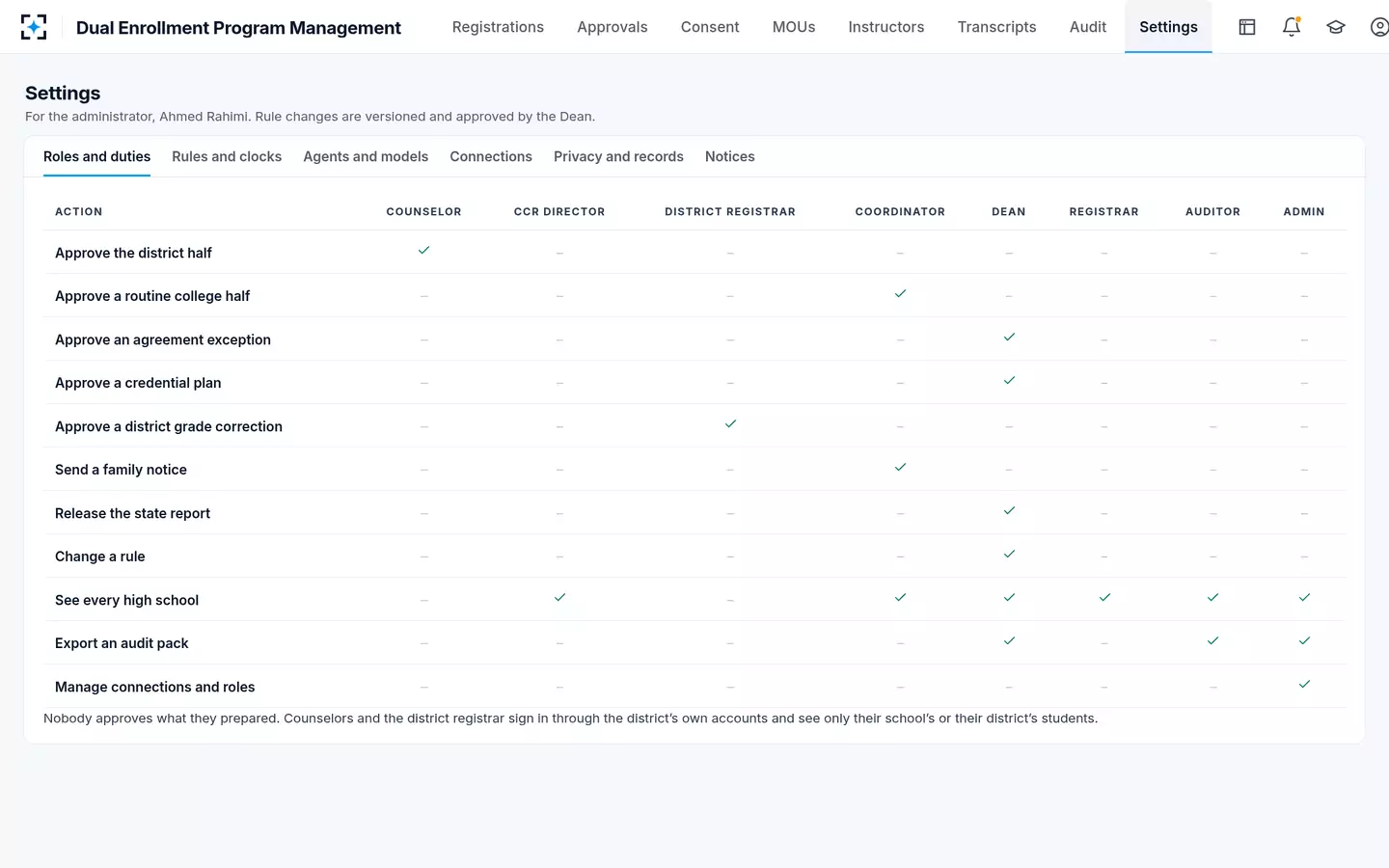Viewport: 1389px width, 868px height.
Task: Switch to the Connections tab
Action: (x=491, y=156)
